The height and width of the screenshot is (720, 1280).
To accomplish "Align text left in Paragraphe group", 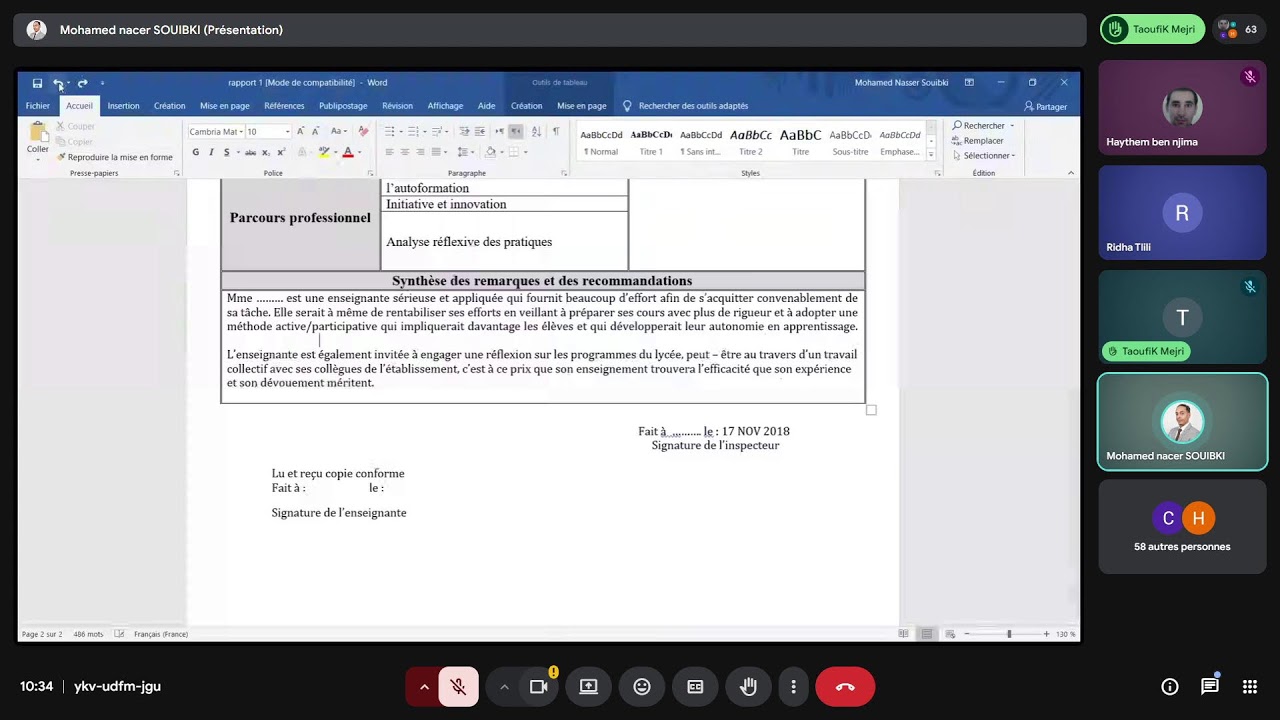I will click(389, 152).
